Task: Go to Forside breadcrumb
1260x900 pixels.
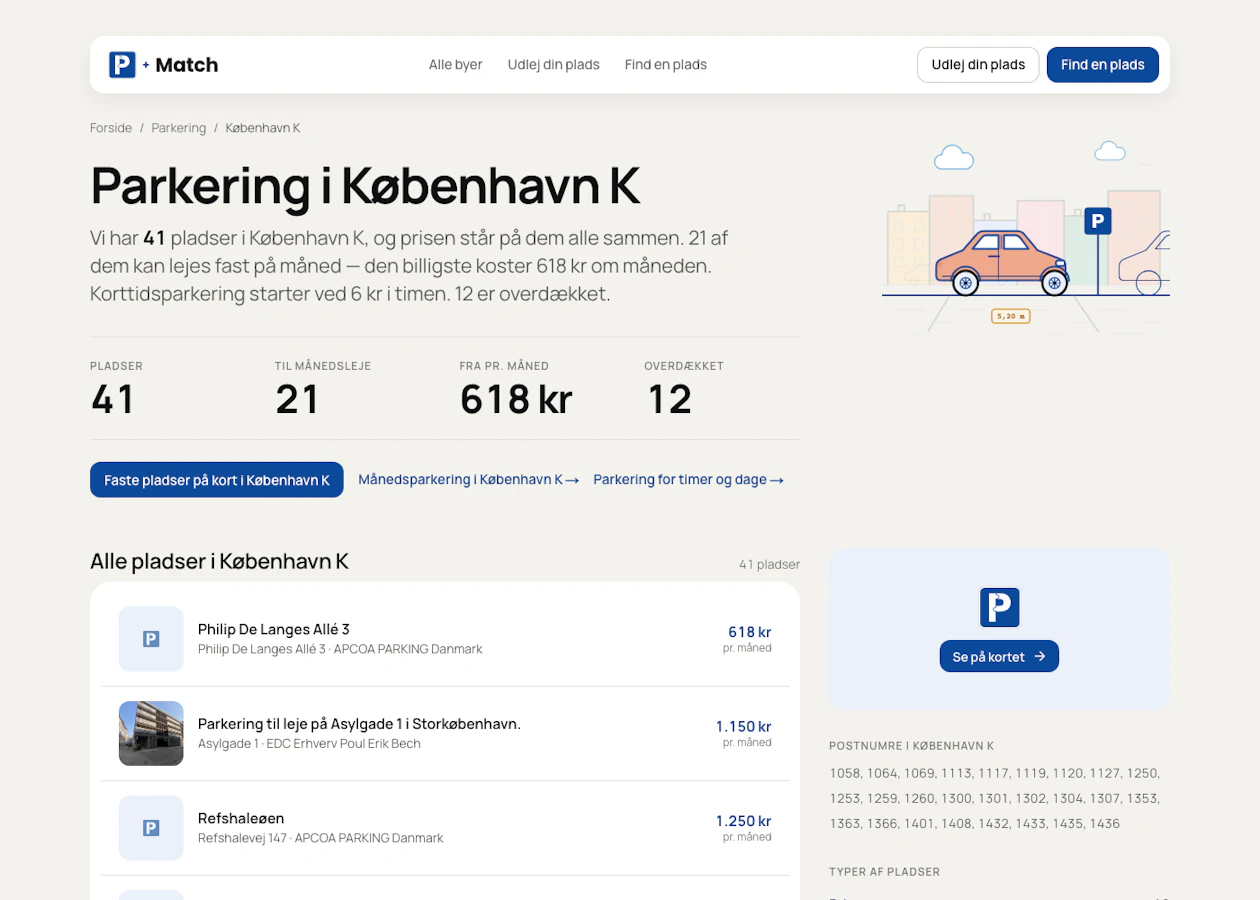Action: pyautogui.click(x=111, y=128)
